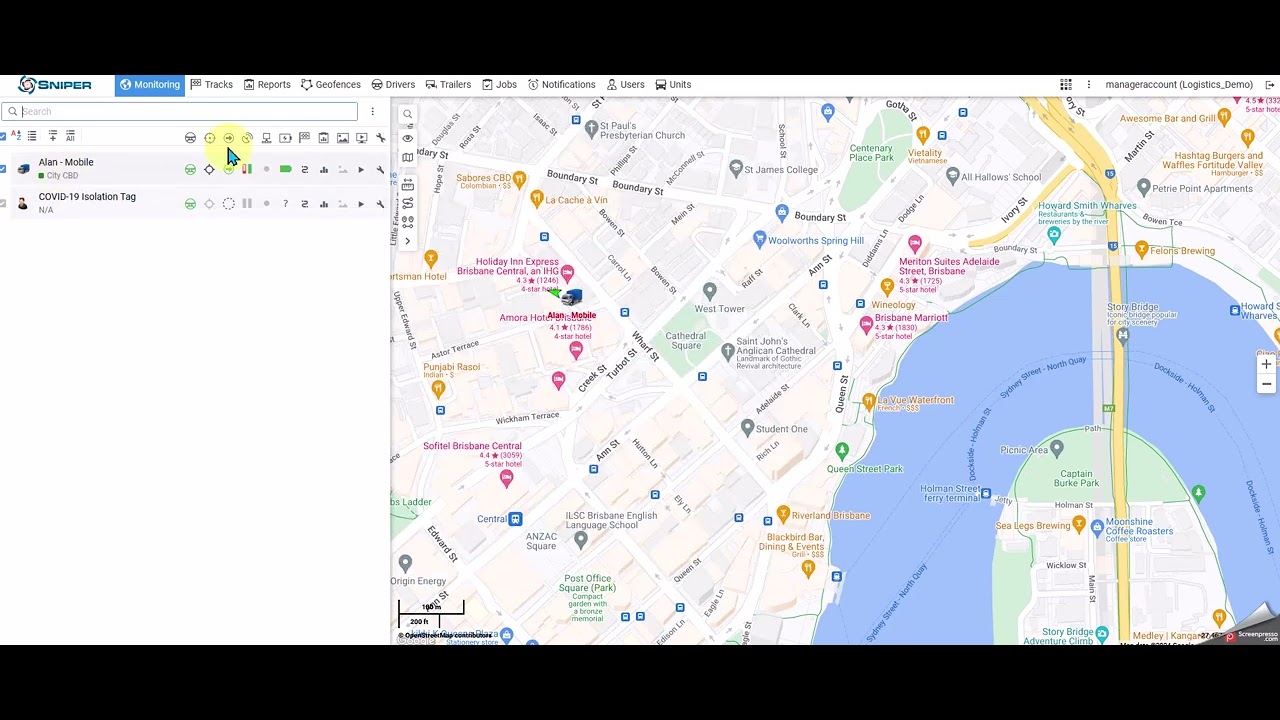The height and width of the screenshot is (720, 1280).
Task: Click the list view icon
Action: (x=32, y=136)
